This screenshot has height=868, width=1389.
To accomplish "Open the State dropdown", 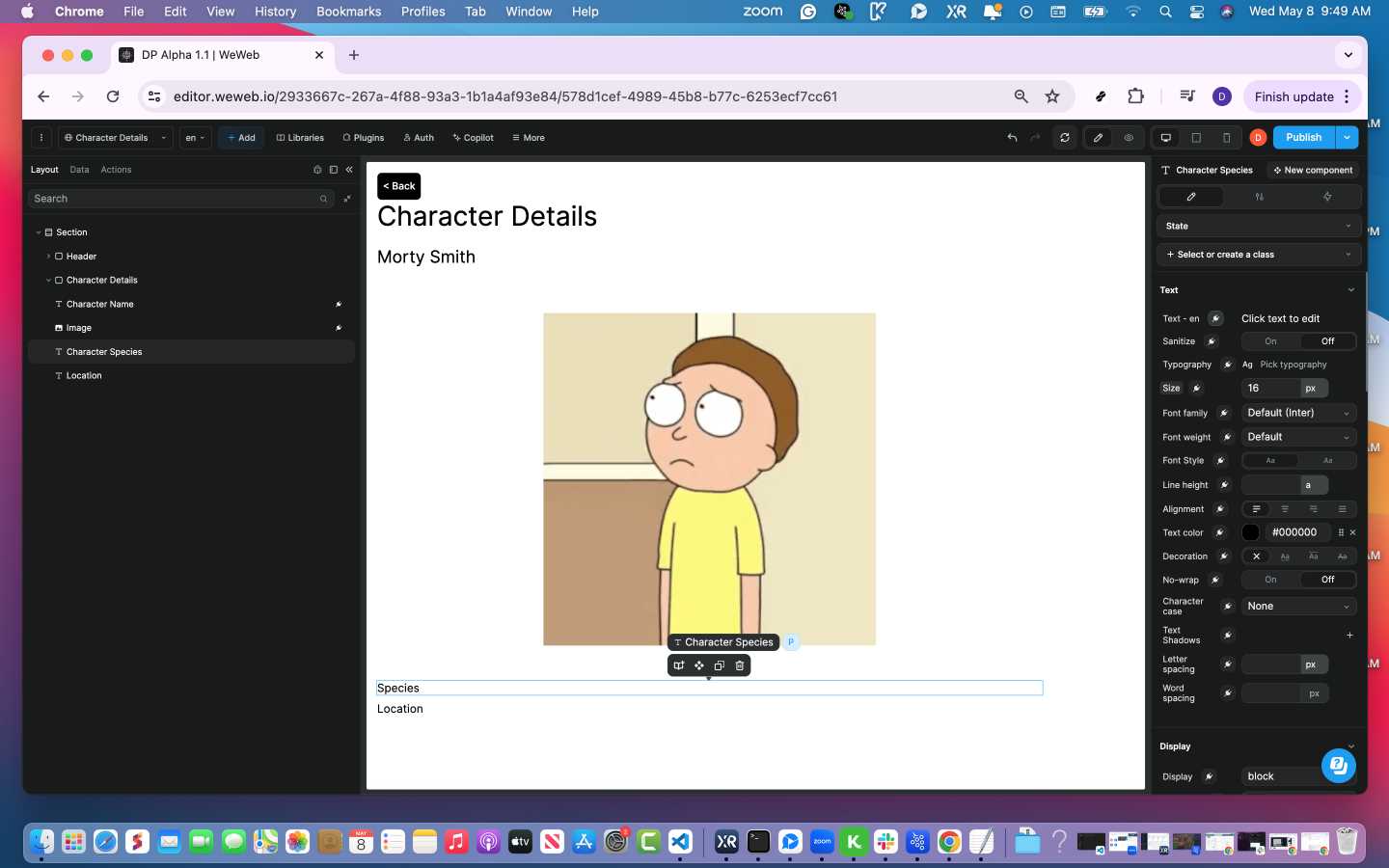I will point(1259,226).
